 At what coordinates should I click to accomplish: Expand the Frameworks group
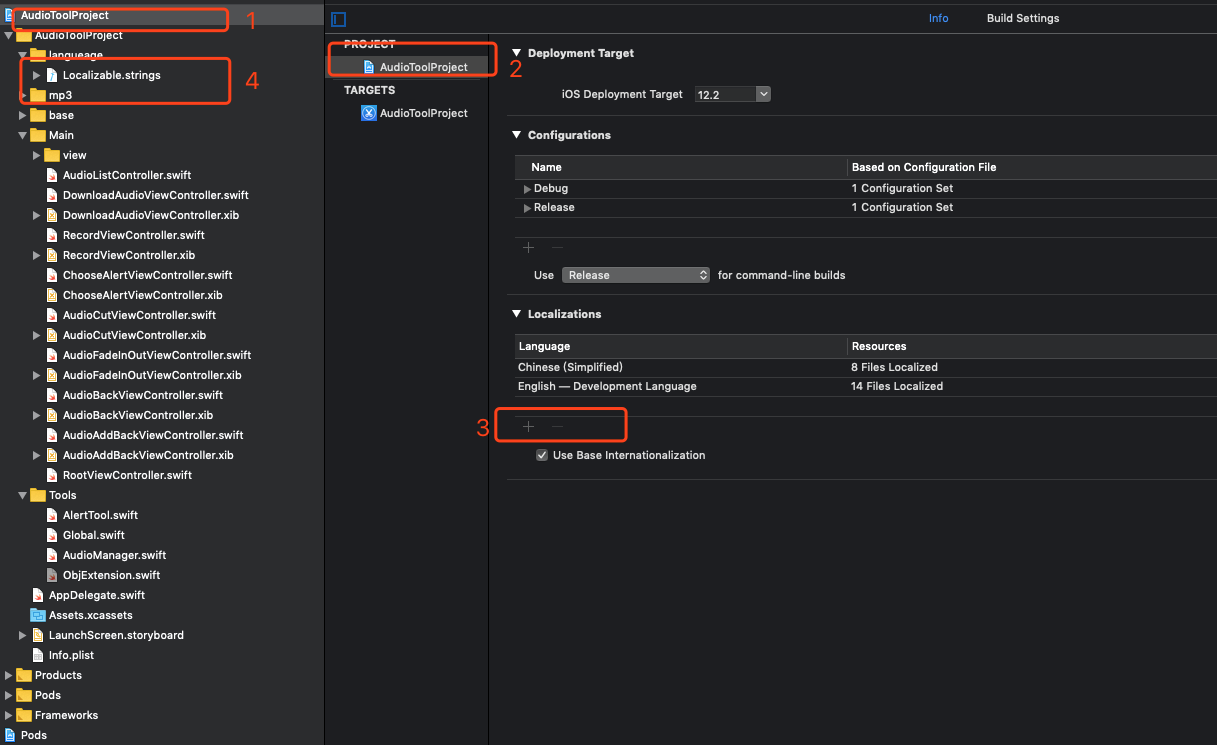[9, 715]
